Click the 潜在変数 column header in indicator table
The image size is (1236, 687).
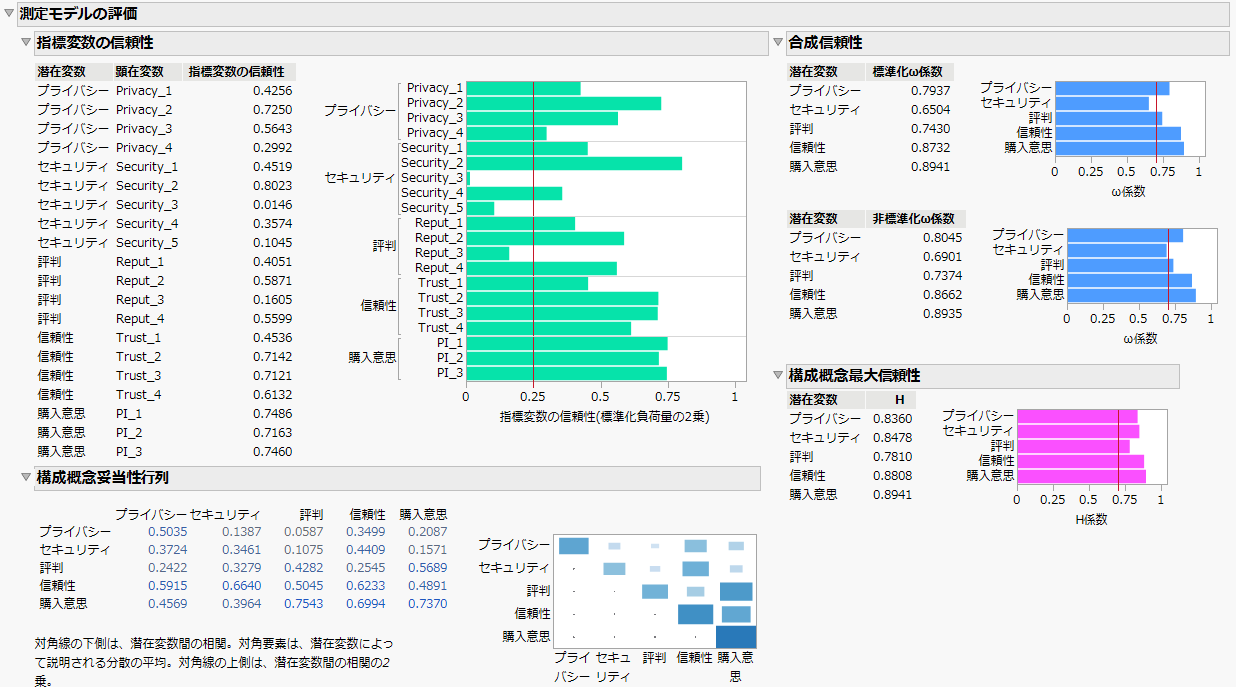pyautogui.click(x=61, y=72)
